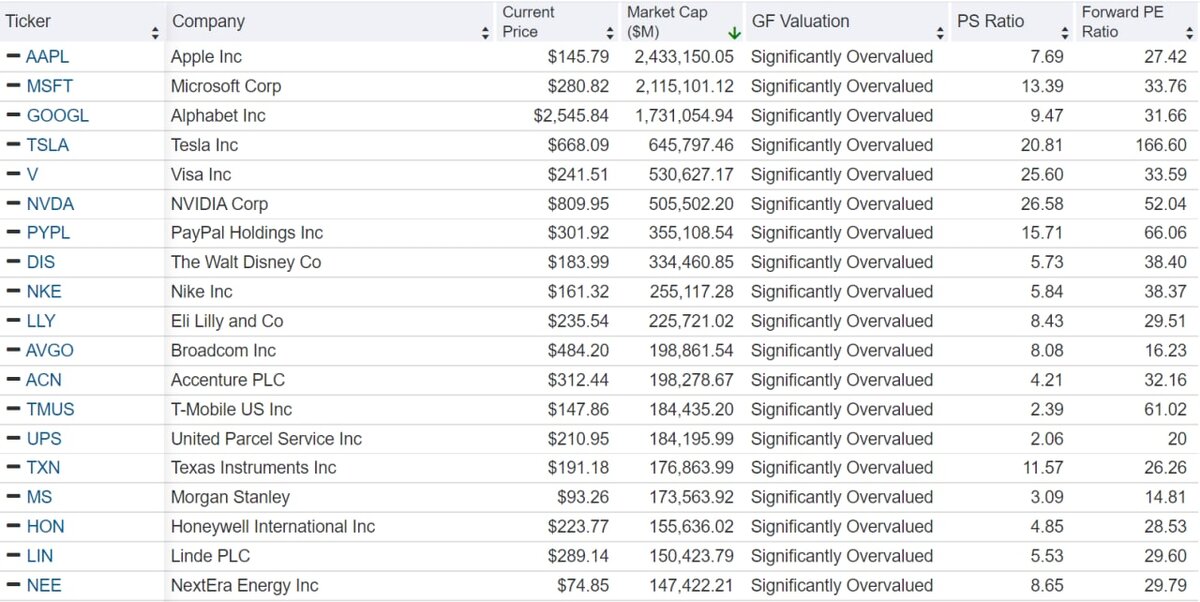Click the TMUS ticker link
Viewport: 1200px width, 602px height.
click(x=49, y=409)
